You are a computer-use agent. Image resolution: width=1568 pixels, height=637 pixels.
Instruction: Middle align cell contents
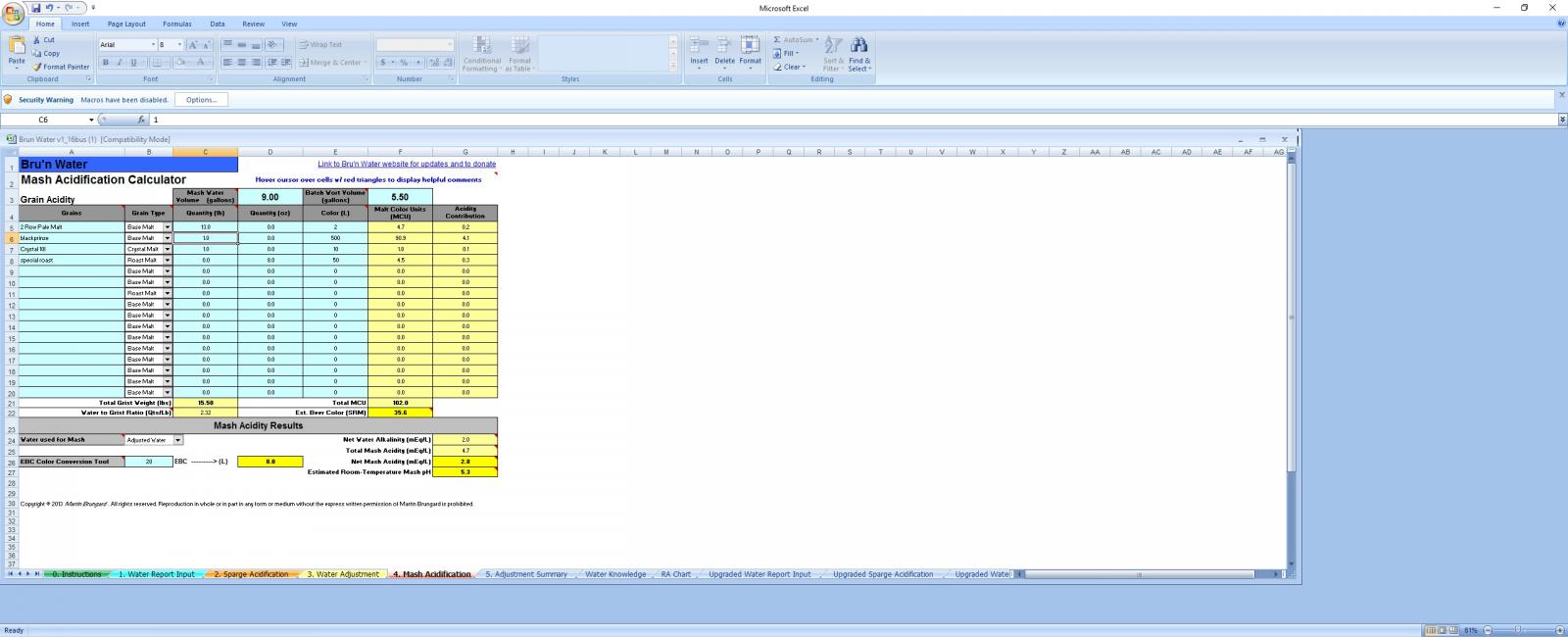click(x=241, y=45)
